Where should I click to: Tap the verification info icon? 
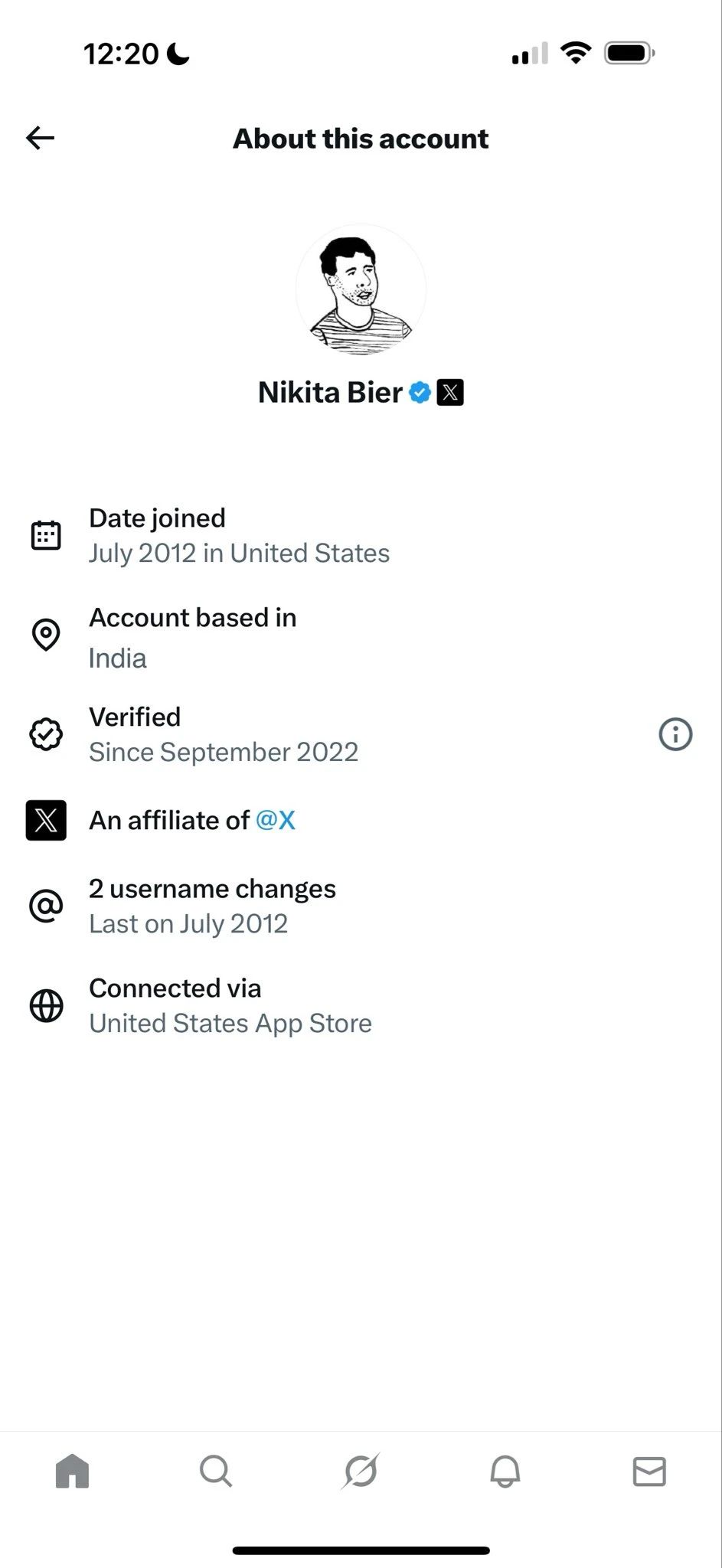point(675,734)
